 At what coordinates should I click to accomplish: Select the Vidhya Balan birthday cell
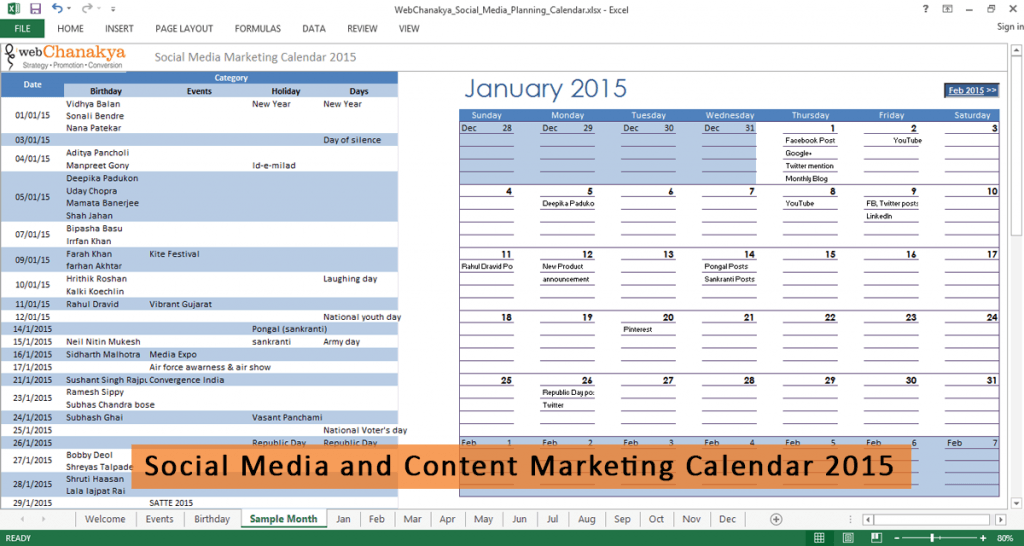tap(93, 104)
